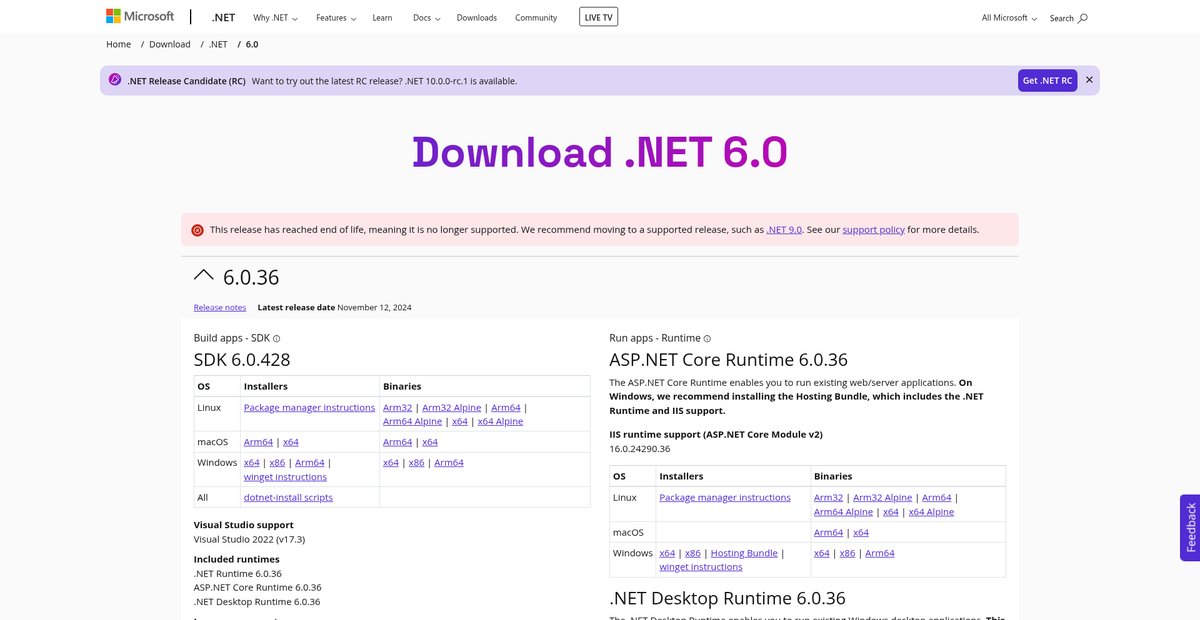This screenshot has width=1200, height=620.
Task: Click .NET Desktop Runtime 6.0.36 heading
Action: point(728,599)
